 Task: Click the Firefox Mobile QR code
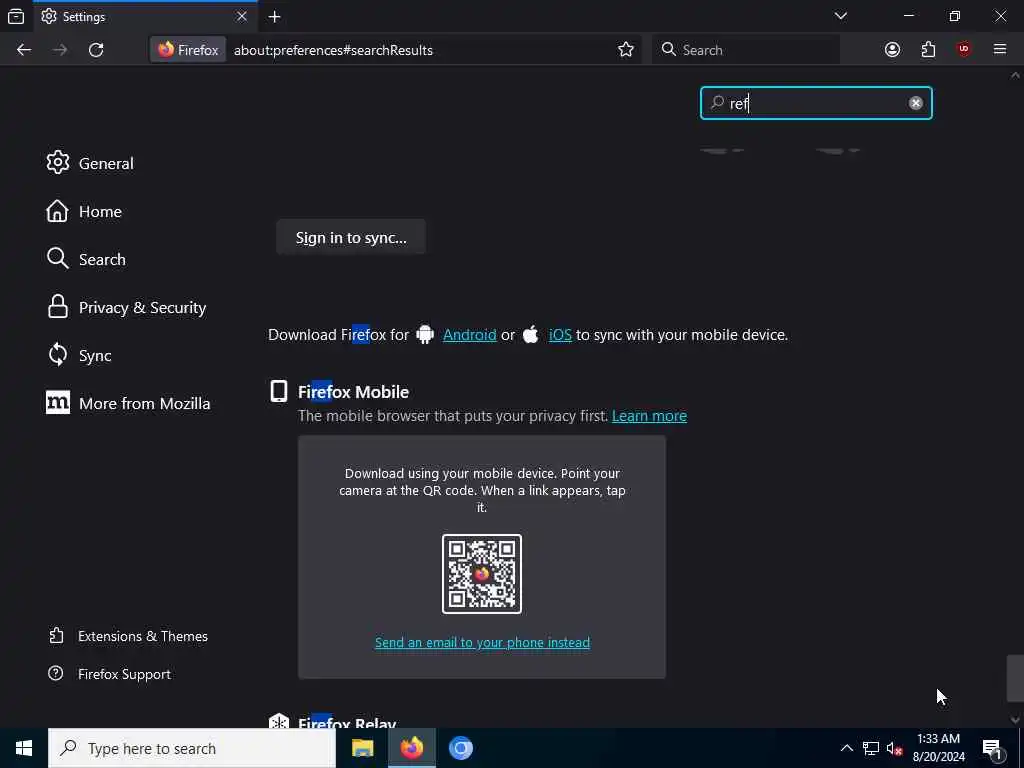coord(482,574)
